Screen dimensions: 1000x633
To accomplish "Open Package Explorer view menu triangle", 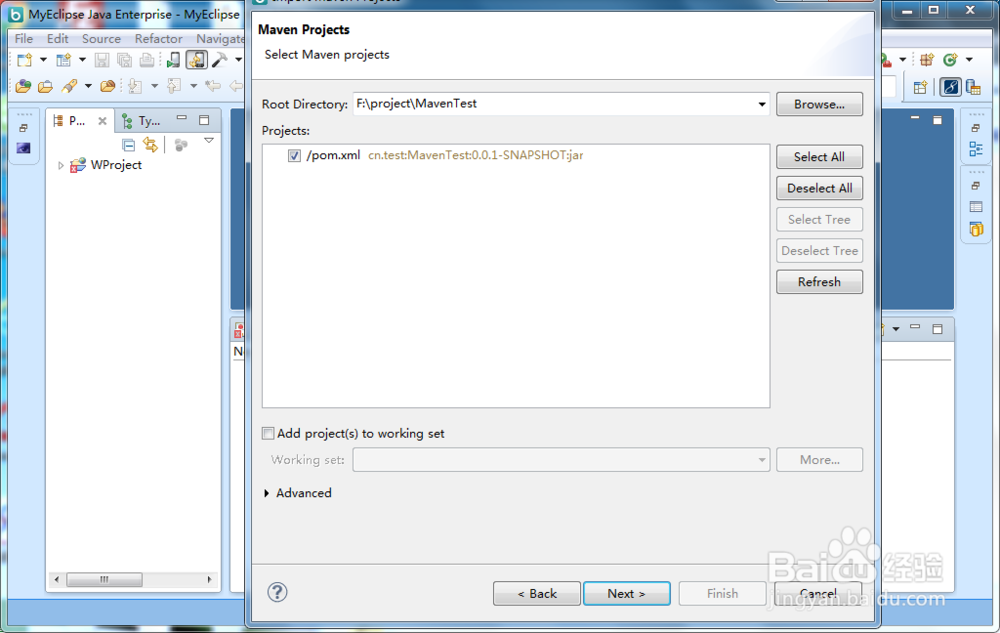I will (209, 140).
